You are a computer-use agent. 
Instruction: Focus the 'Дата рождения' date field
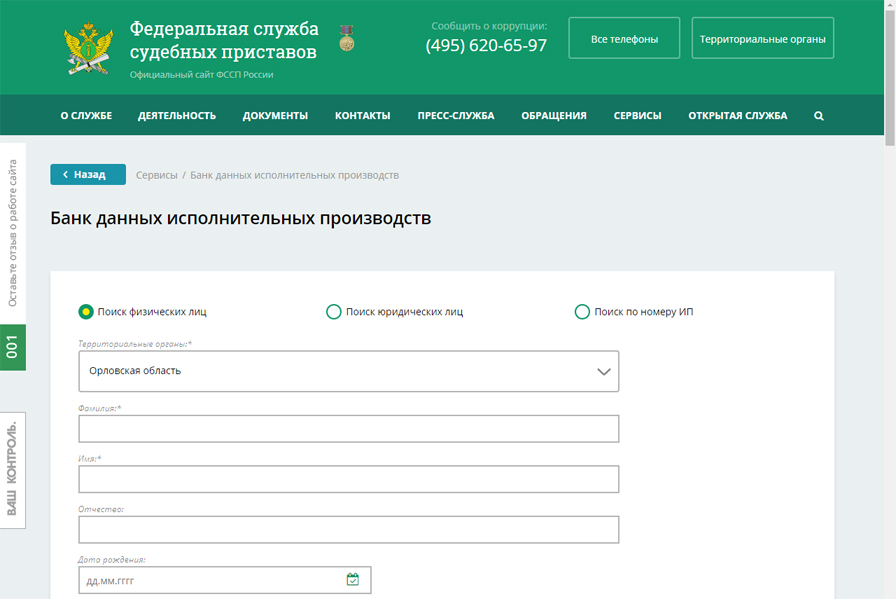coord(225,580)
